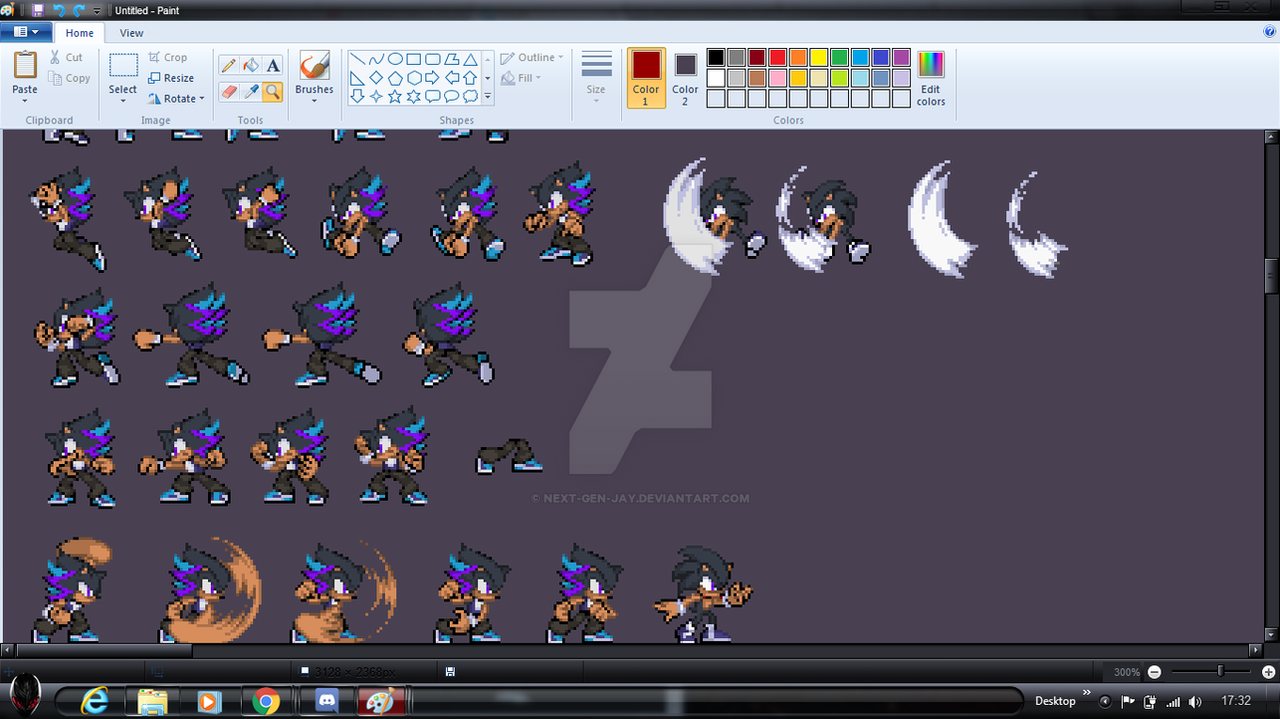Pick the red color swatch
The image size is (1280, 719).
778,58
